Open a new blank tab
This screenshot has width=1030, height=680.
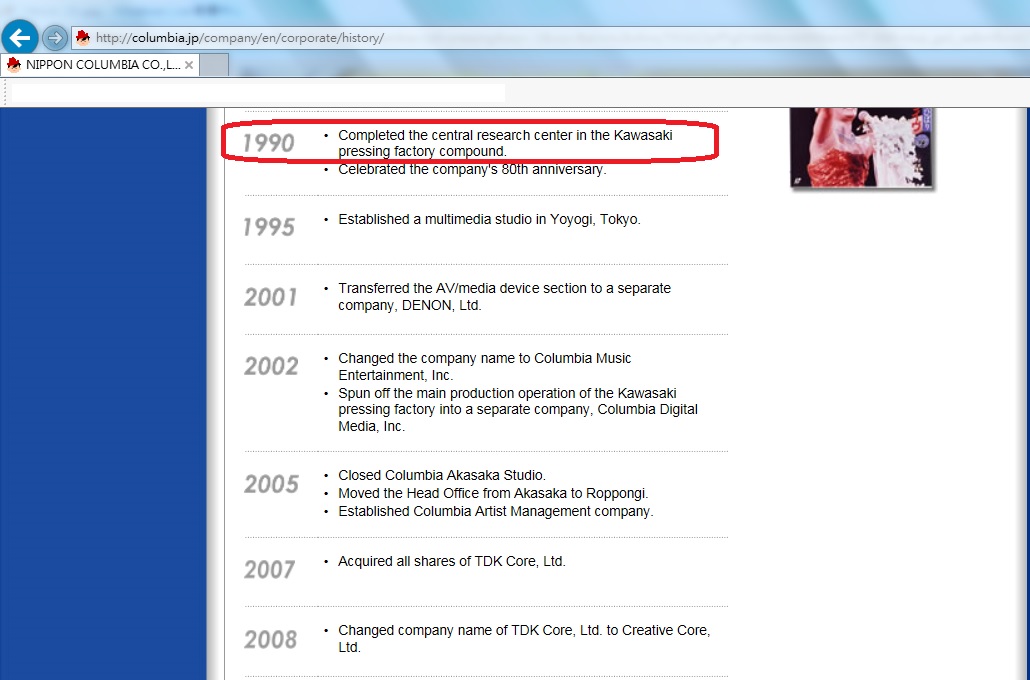pyautogui.click(x=213, y=64)
